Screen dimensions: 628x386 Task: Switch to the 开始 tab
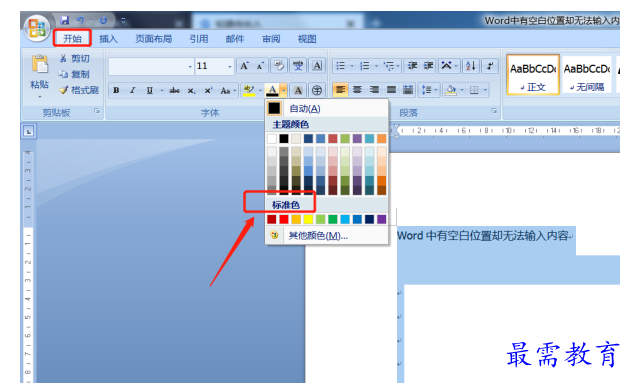point(72,39)
